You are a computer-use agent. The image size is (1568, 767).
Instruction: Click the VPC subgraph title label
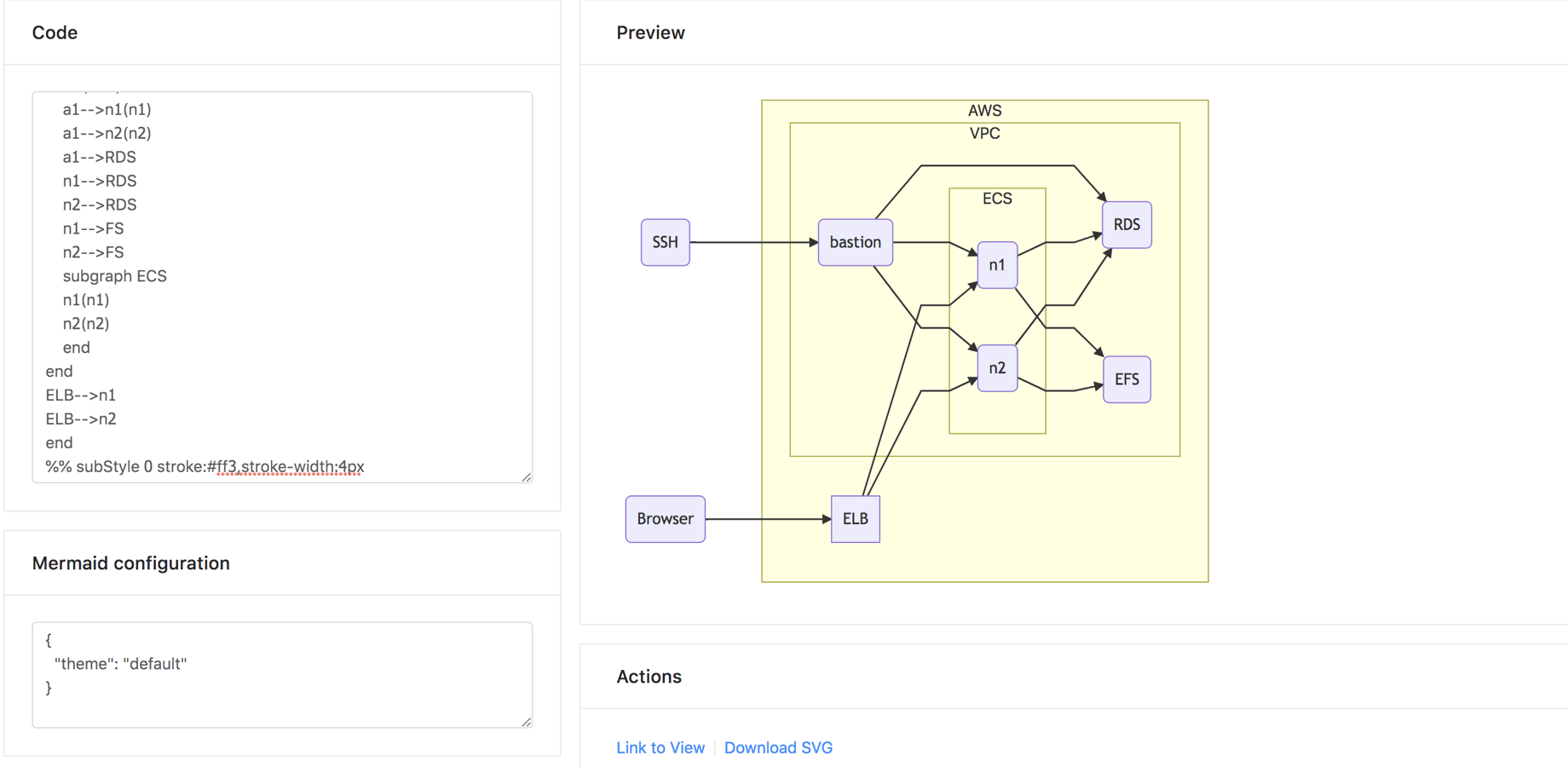[x=984, y=134]
